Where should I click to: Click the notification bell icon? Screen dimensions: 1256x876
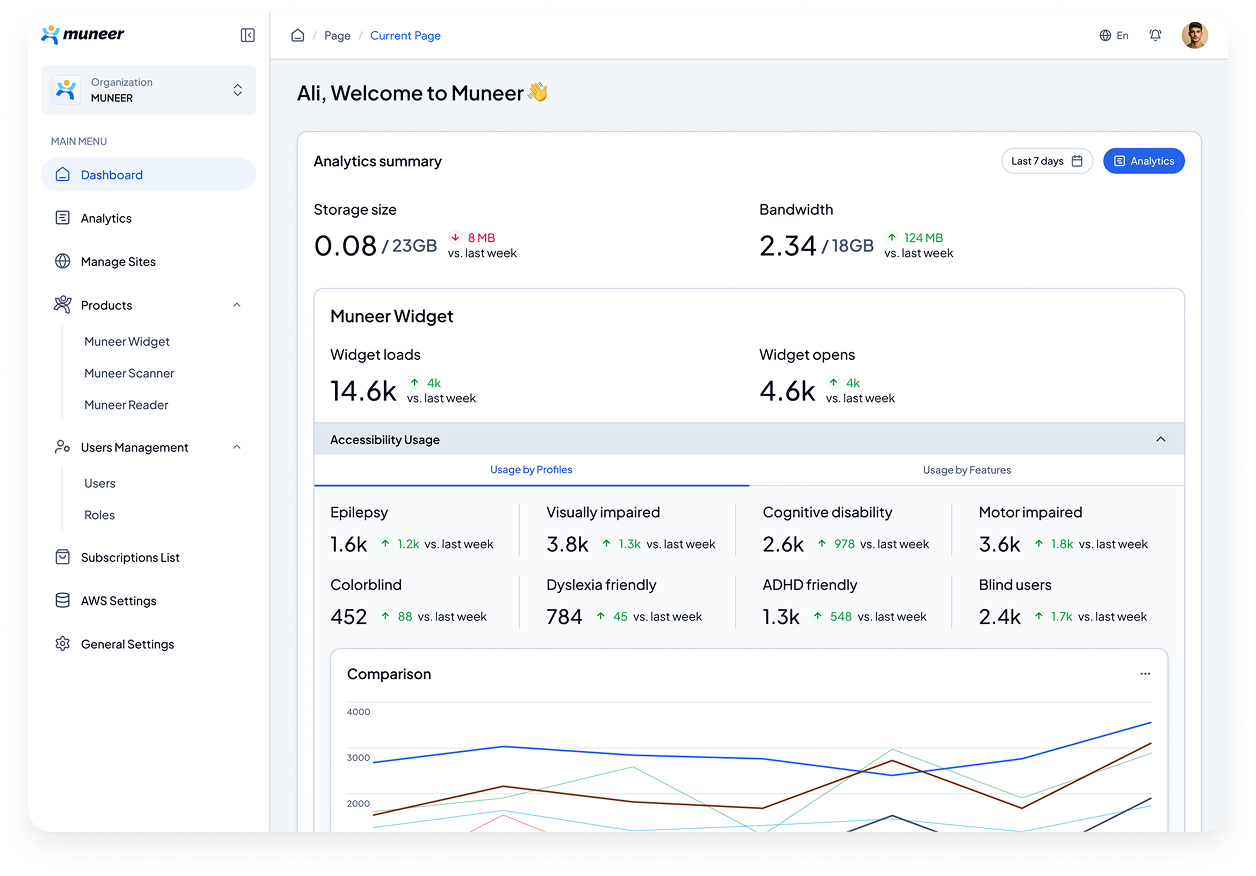click(1155, 35)
